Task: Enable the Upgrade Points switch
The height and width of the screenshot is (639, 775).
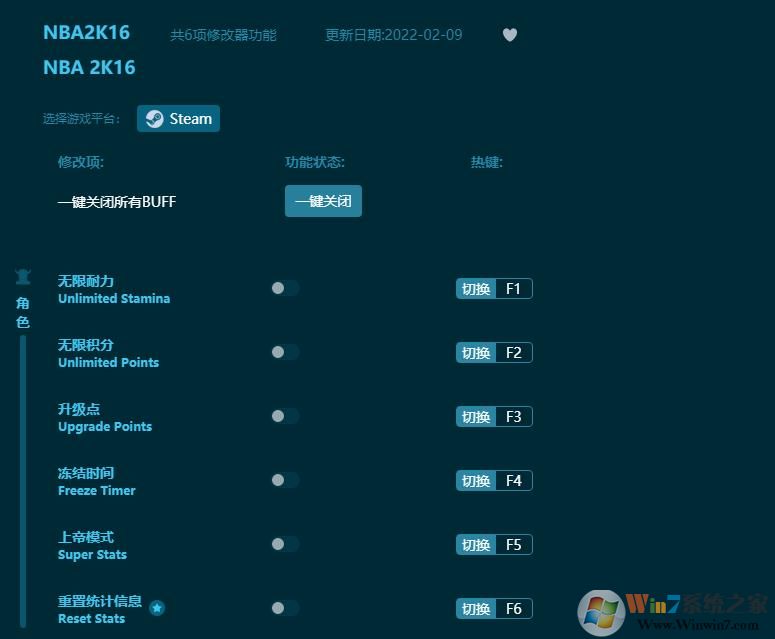Action: (x=285, y=416)
